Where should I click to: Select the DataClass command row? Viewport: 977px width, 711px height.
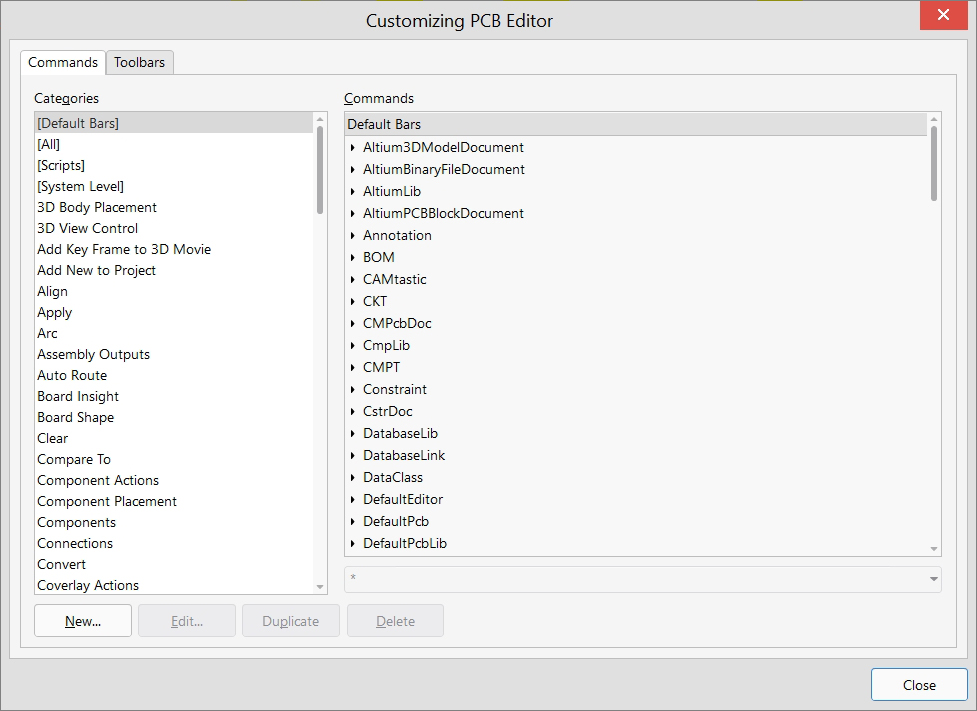click(636, 477)
